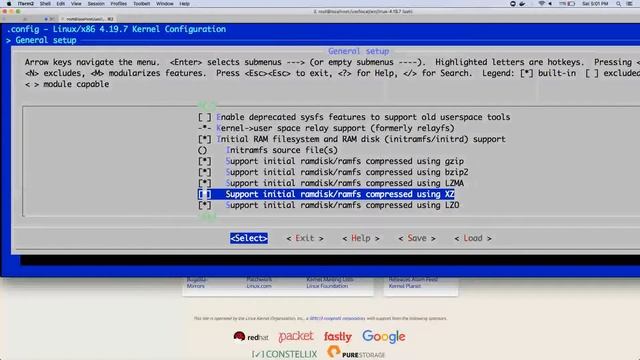The width and height of the screenshot is (640, 360).
Task: Click the <Select> button
Action: [x=249, y=238]
